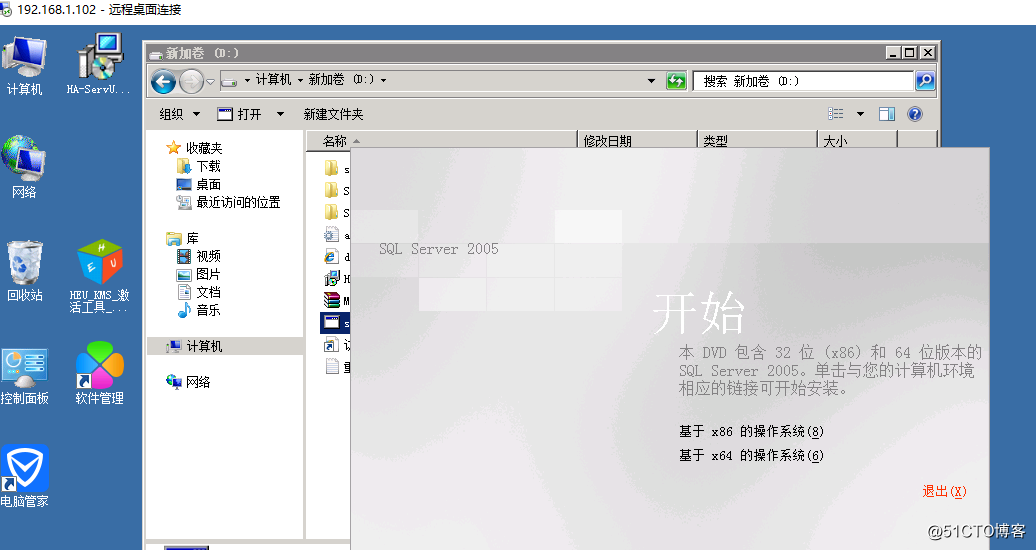This screenshot has height=550, width=1036.
Task: Open the 网络 desktop icon
Action: tap(24, 167)
